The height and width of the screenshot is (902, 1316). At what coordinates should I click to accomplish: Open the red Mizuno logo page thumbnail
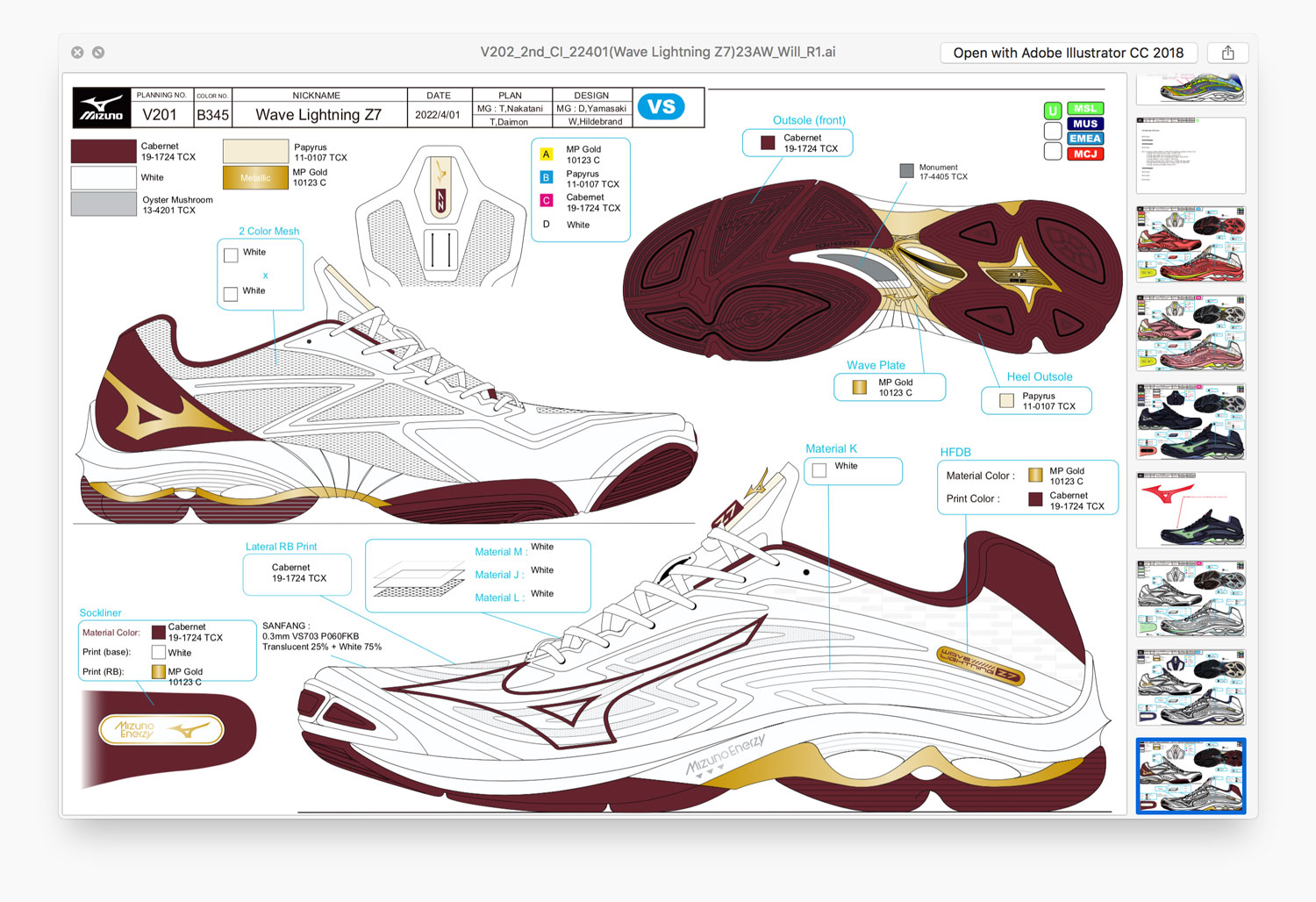[x=1191, y=510]
